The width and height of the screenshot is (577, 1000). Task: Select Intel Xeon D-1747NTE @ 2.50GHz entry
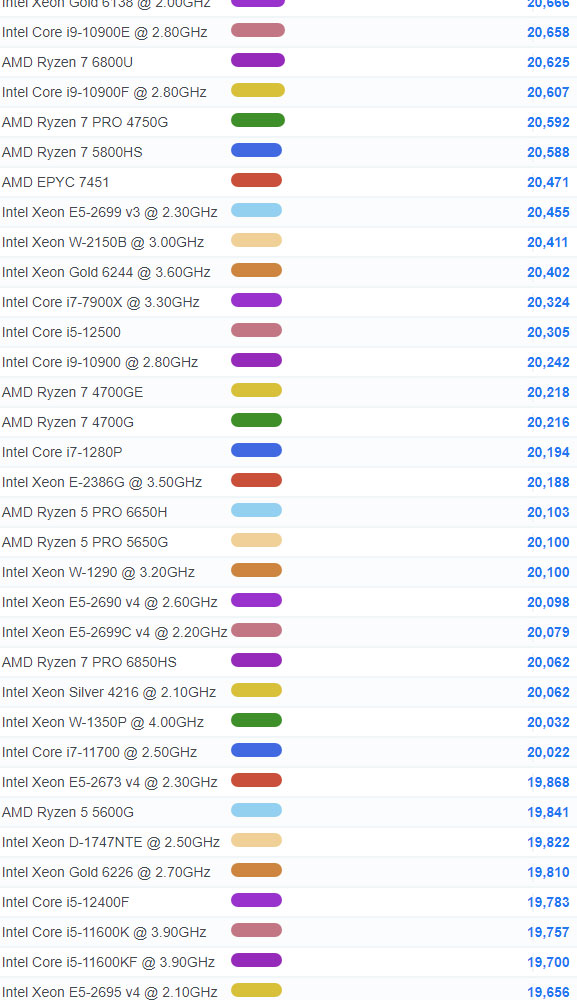[111, 841]
